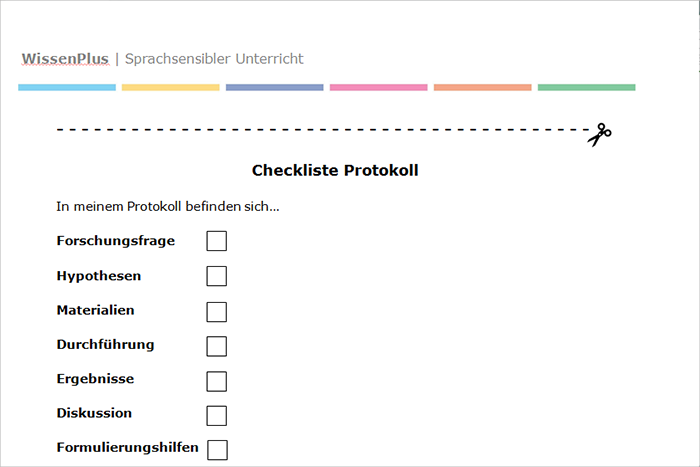Tick the Formulierungshilfen checkbox
The width and height of the screenshot is (700, 467).
217,450
